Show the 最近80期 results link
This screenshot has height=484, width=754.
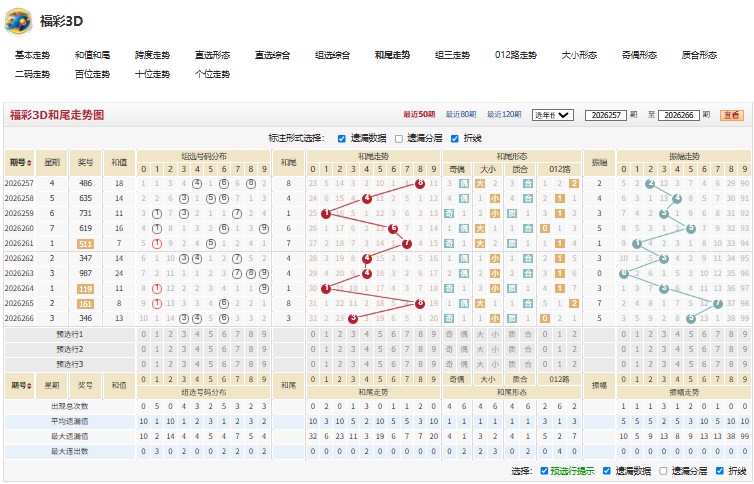(x=461, y=114)
